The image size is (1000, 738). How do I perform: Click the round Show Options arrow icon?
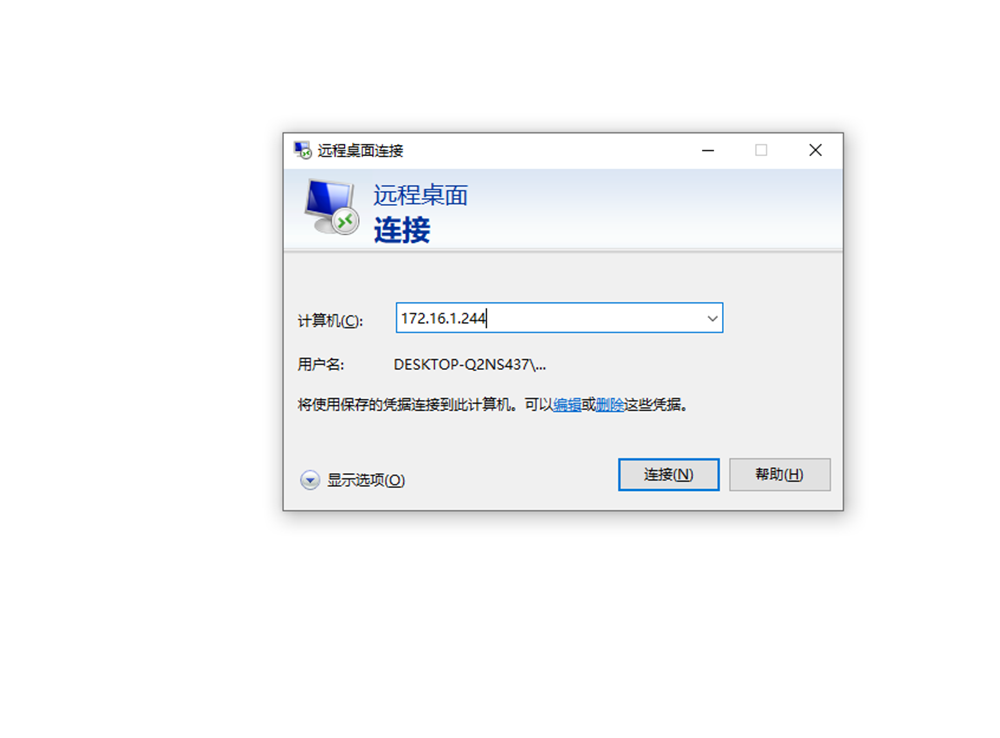click(310, 480)
